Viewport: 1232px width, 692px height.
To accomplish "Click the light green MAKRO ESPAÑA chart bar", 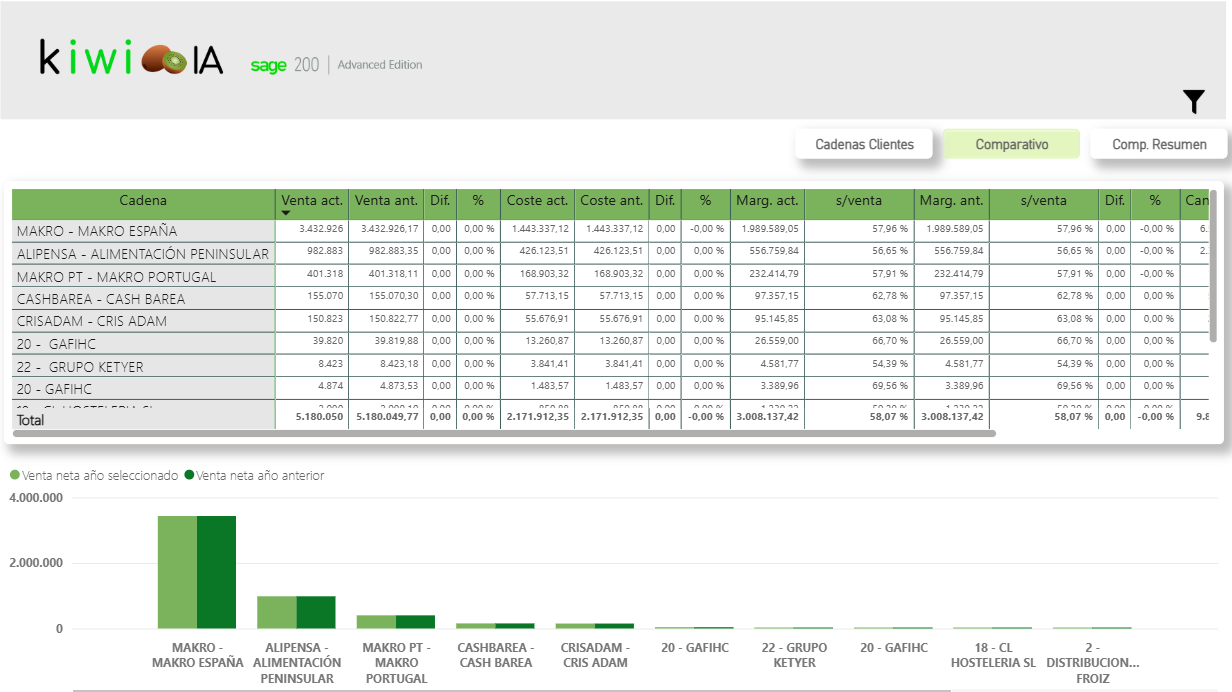I will tap(177, 572).
